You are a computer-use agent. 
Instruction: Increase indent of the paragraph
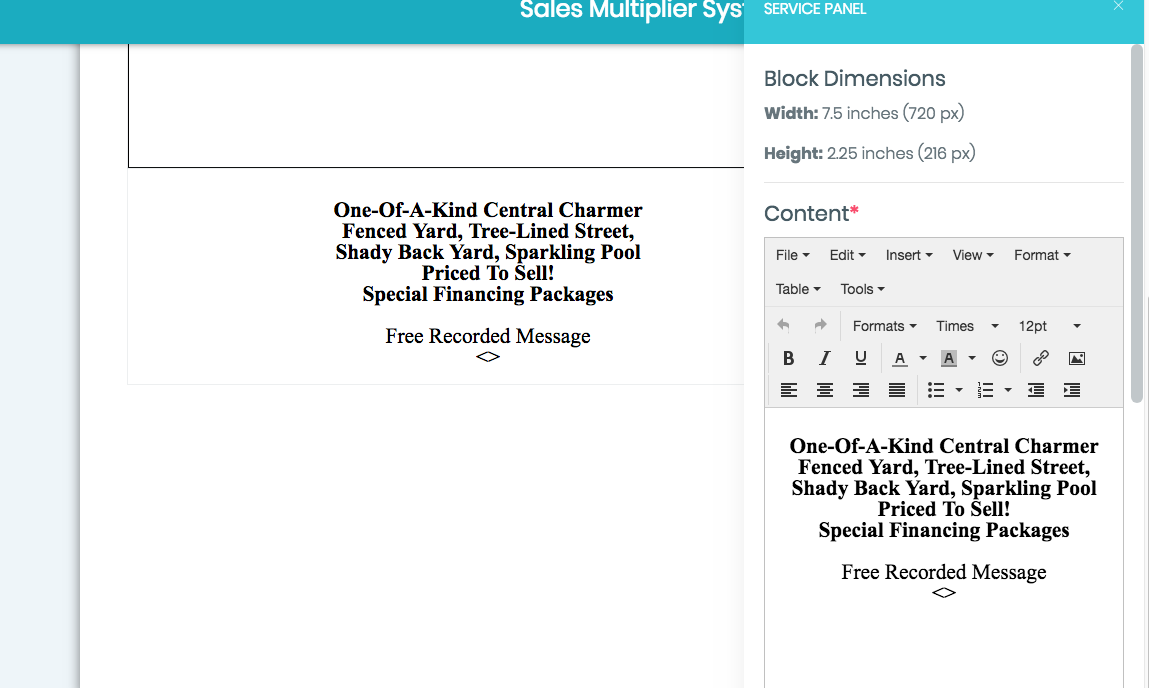(x=1072, y=390)
